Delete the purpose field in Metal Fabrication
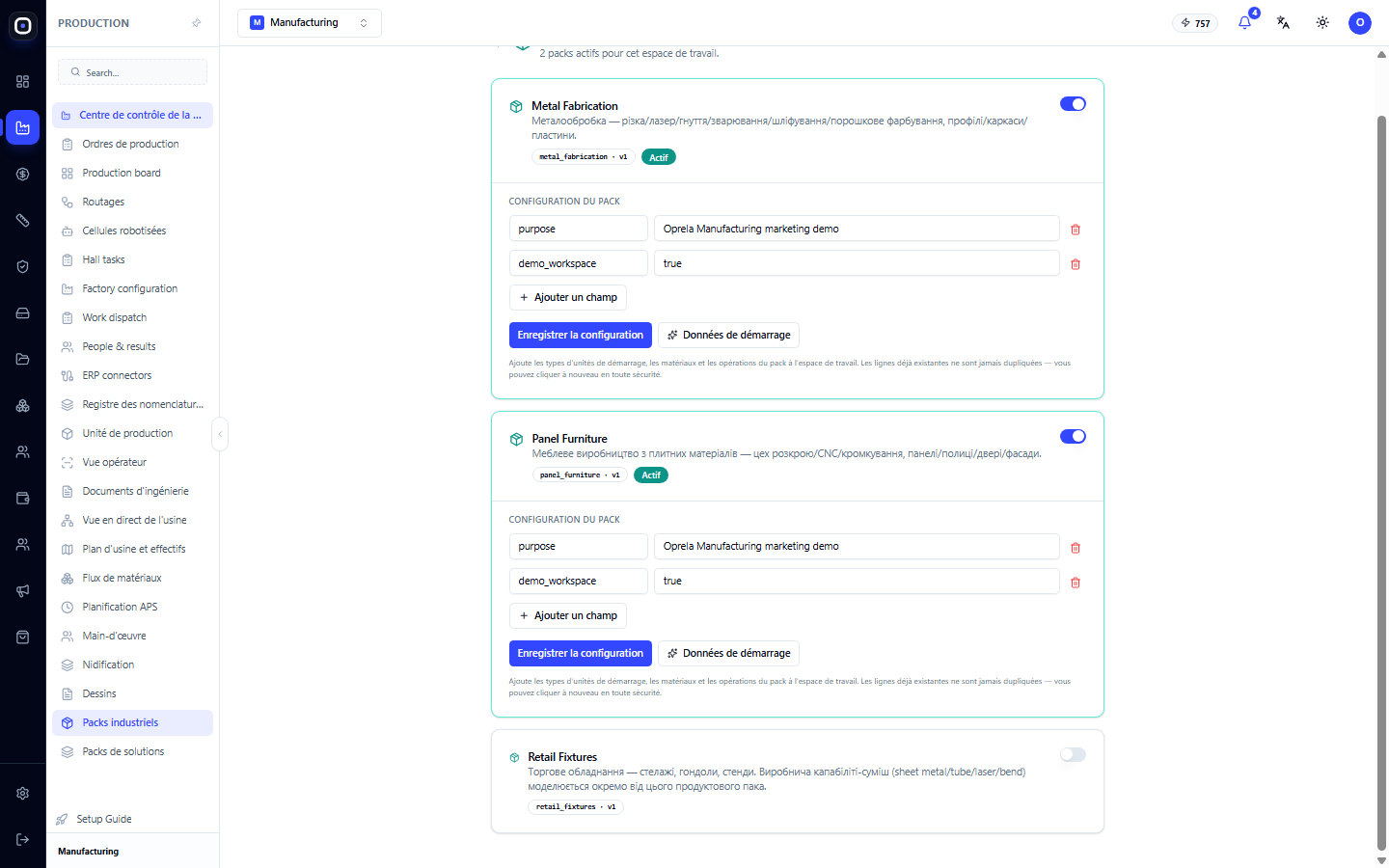This screenshot has width=1389, height=868. point(1076,230)
